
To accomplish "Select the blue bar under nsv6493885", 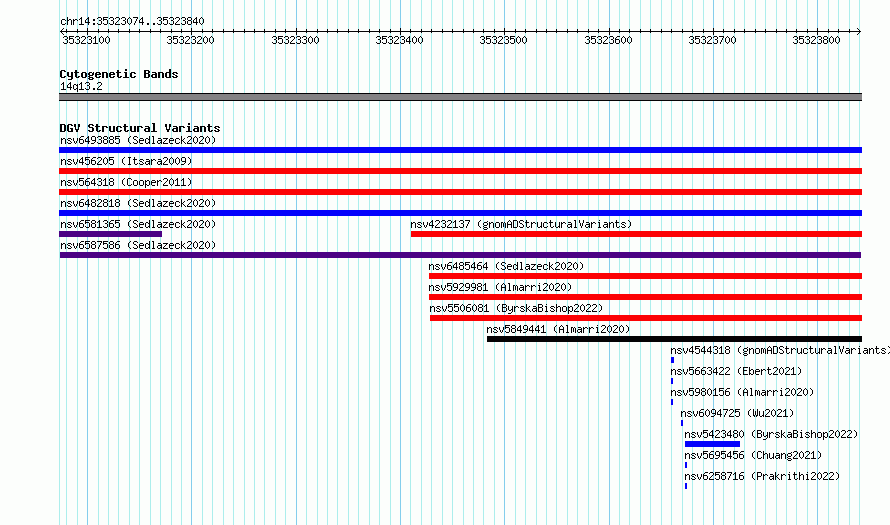I will [x=460, y=150].
